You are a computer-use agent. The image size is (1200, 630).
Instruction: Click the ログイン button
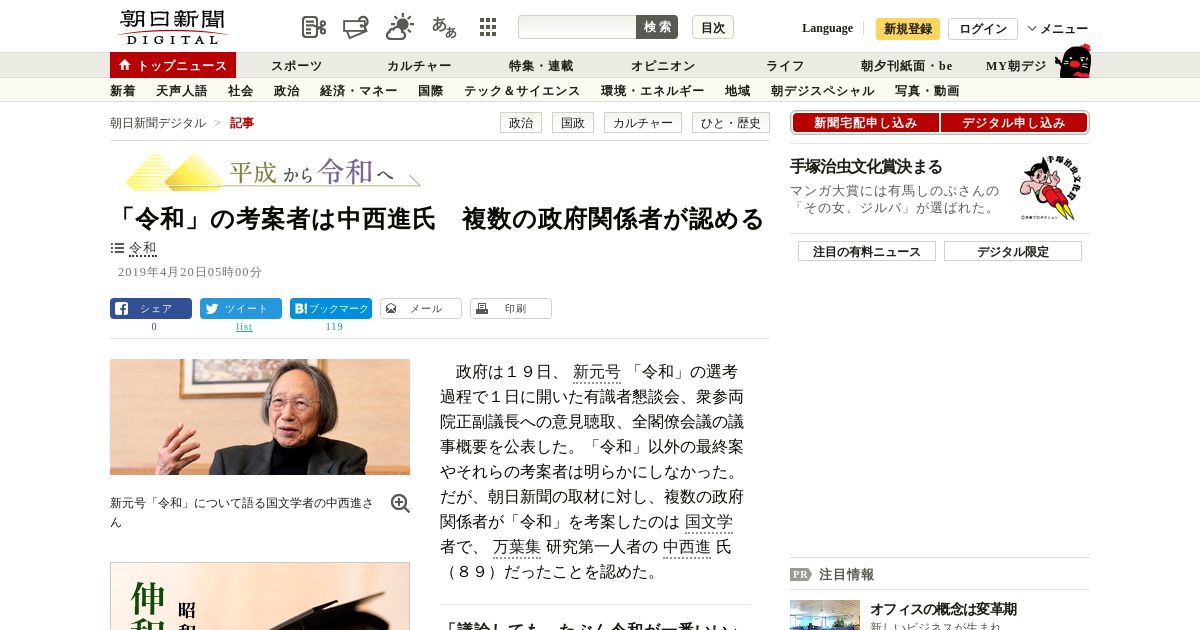pyautogui.click(x=983, y=29)
